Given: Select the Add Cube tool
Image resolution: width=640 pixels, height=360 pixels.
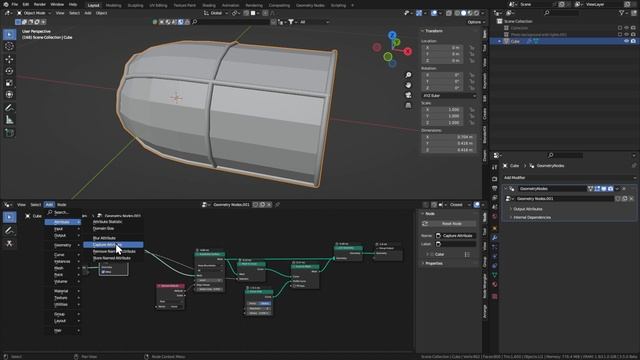Looking at the screenshot, I should [9, 133].
